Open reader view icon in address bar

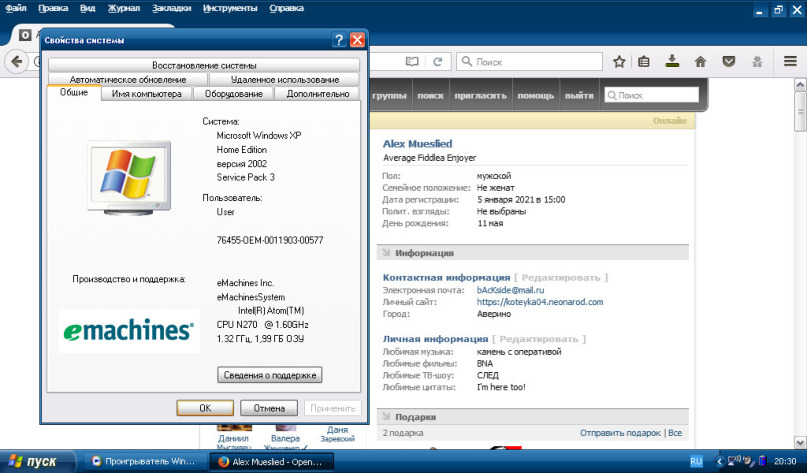click(x=412, y=62)
